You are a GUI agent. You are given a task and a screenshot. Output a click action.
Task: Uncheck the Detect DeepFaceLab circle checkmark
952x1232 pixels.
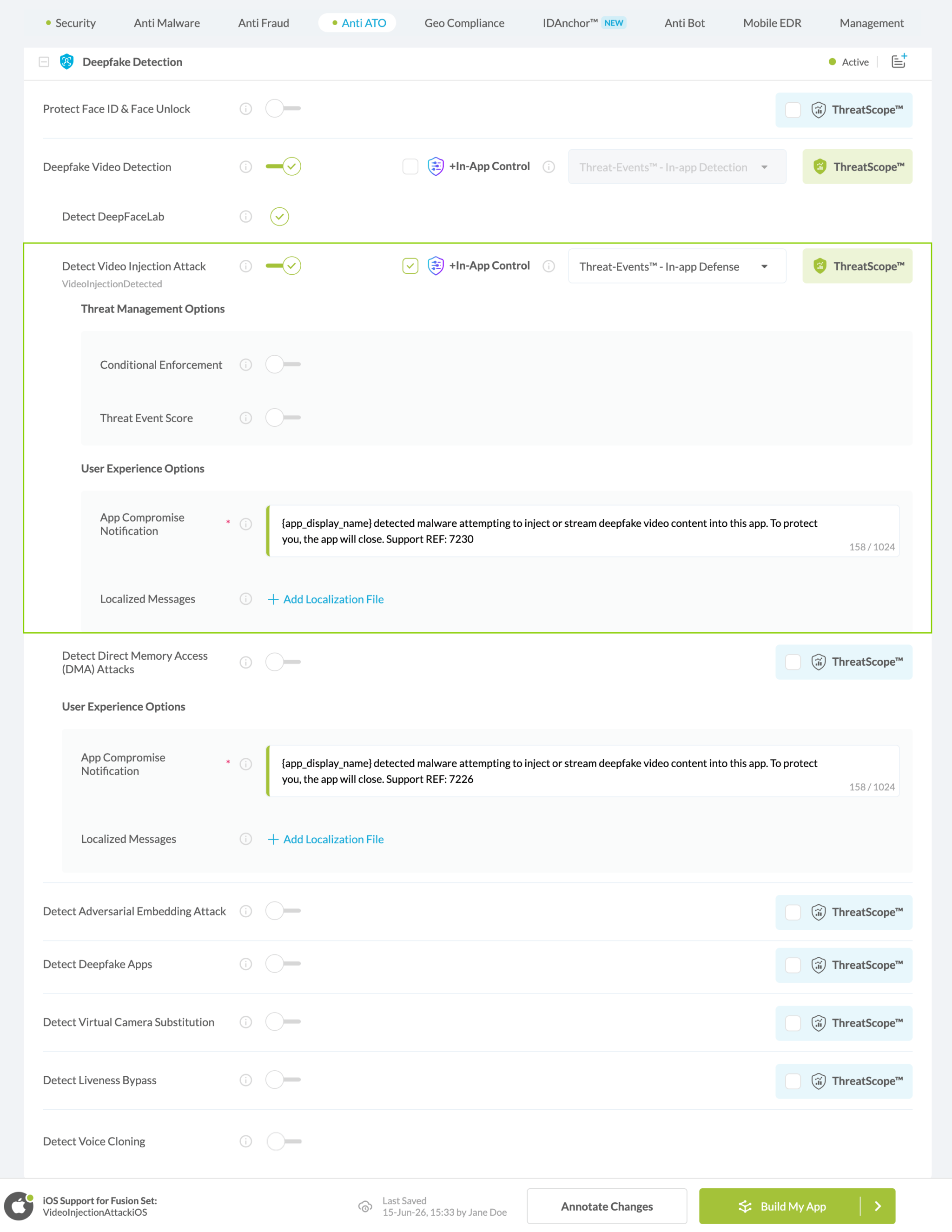pyautogui.click(x=280, y=217)
